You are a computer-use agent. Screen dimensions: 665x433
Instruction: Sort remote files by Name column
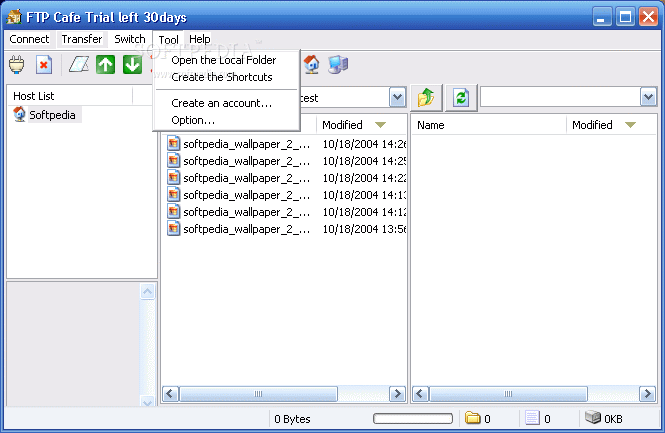click(489, 125)
